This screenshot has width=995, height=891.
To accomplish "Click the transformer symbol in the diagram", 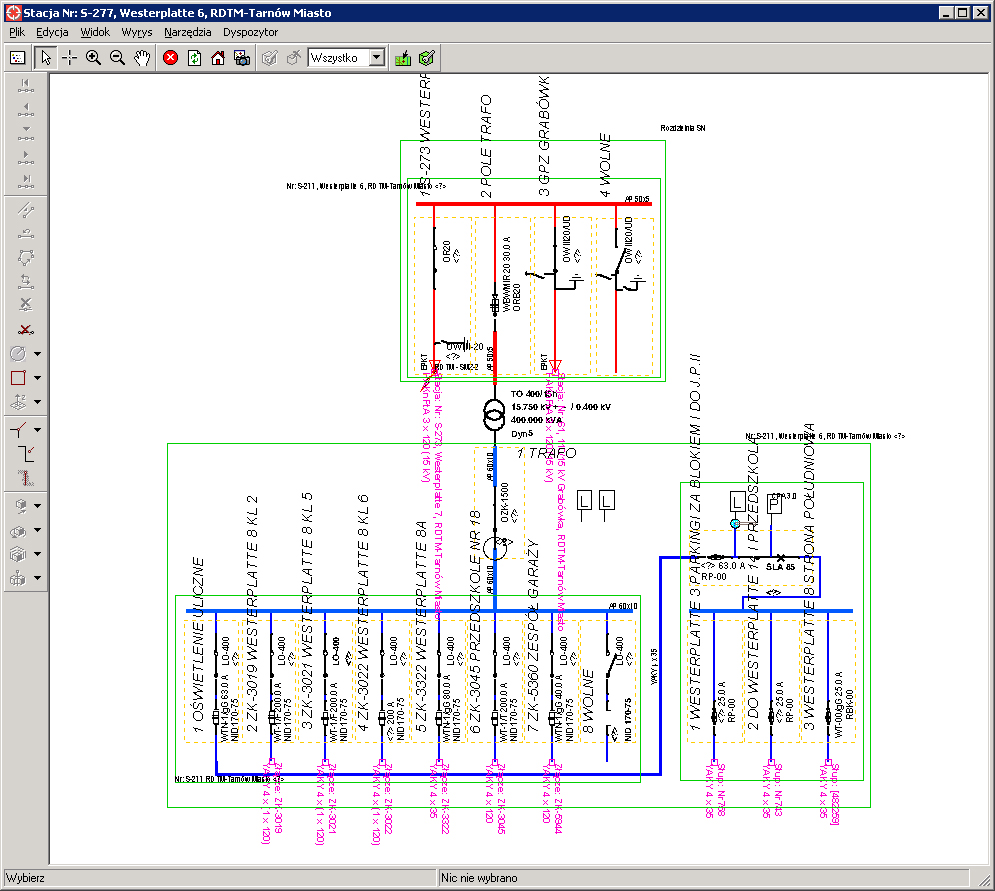I will coord(494,416).
